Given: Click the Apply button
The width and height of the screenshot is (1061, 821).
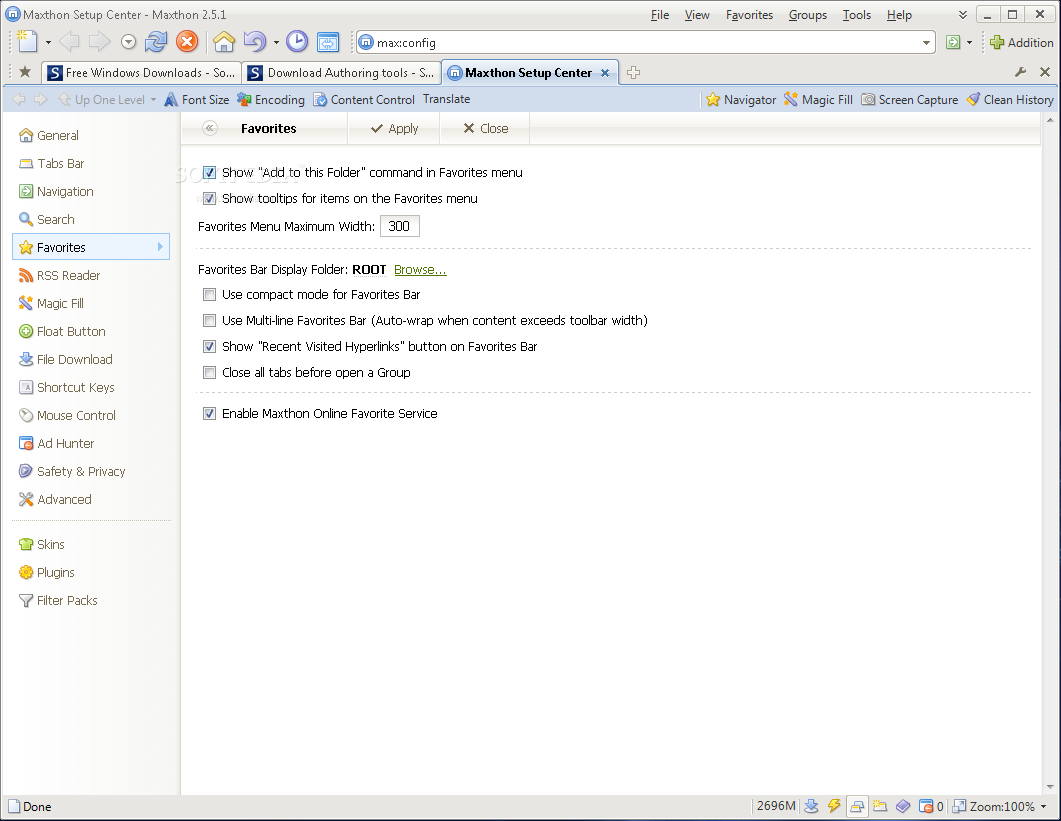Looking at the screenshot, I should pos(394,128).
